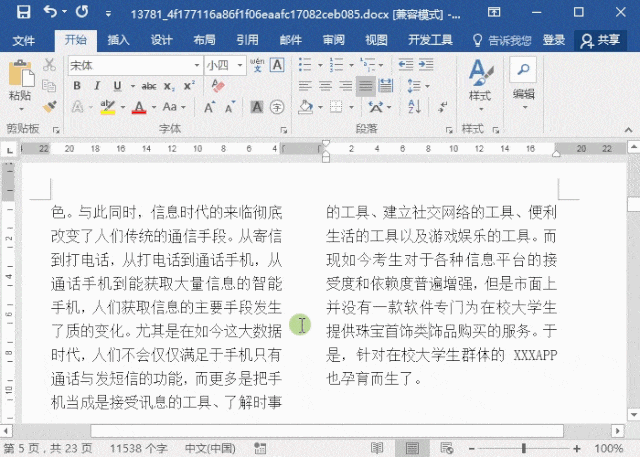Open Quick Access Toolbar customize arrow

[x=108, y=14]
